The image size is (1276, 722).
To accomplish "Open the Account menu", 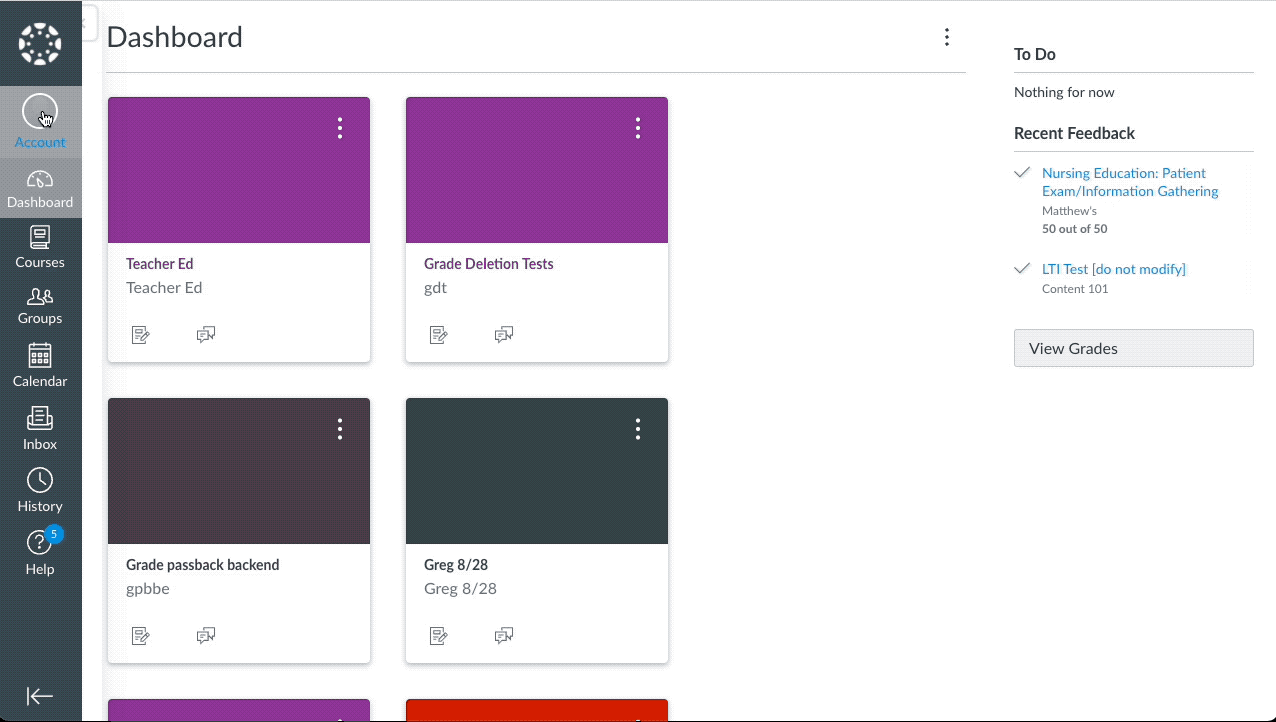I will click(40, 122).
